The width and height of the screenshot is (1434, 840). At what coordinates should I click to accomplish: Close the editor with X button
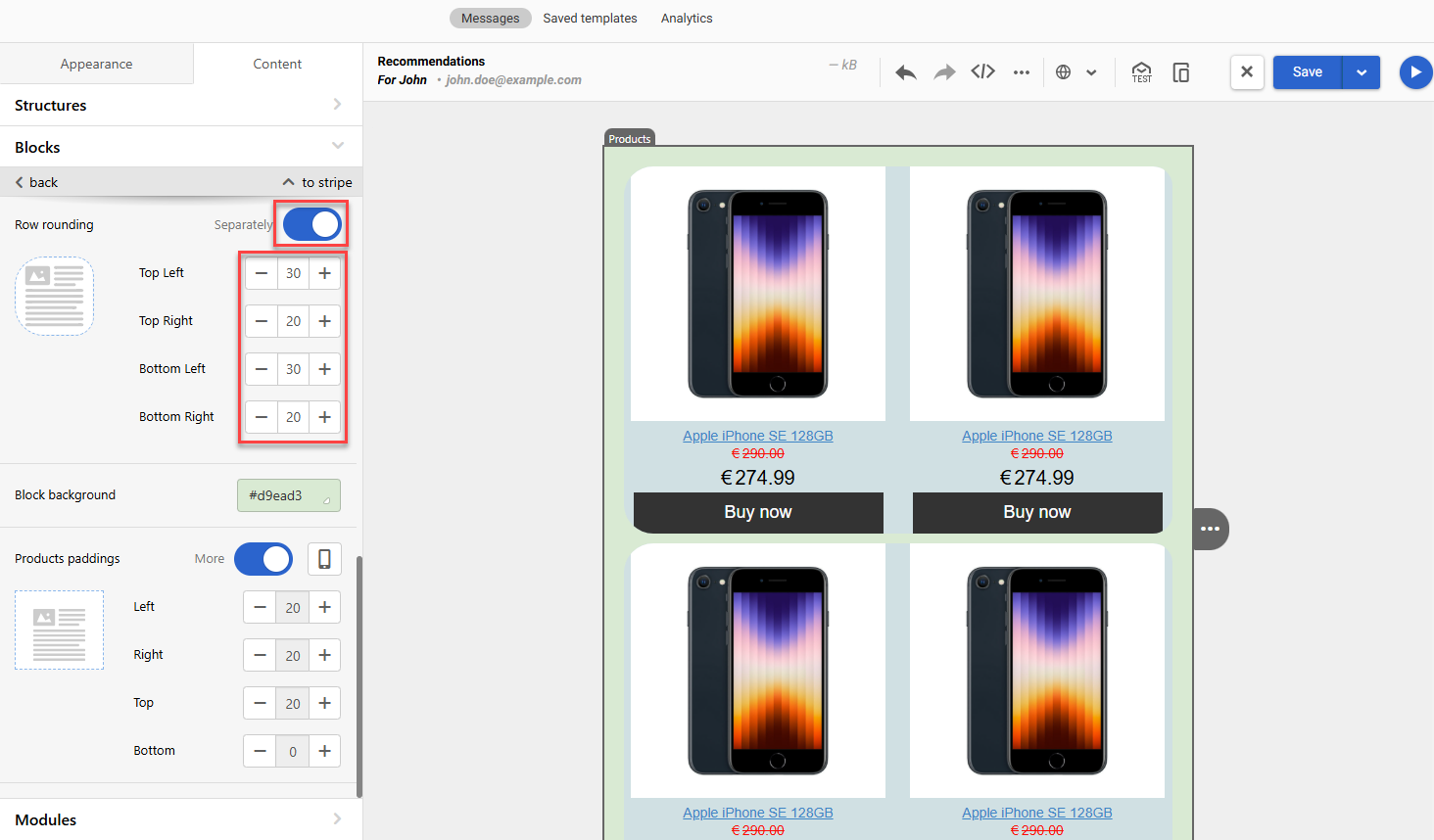pyautogui.click(x=1247, y=72)
